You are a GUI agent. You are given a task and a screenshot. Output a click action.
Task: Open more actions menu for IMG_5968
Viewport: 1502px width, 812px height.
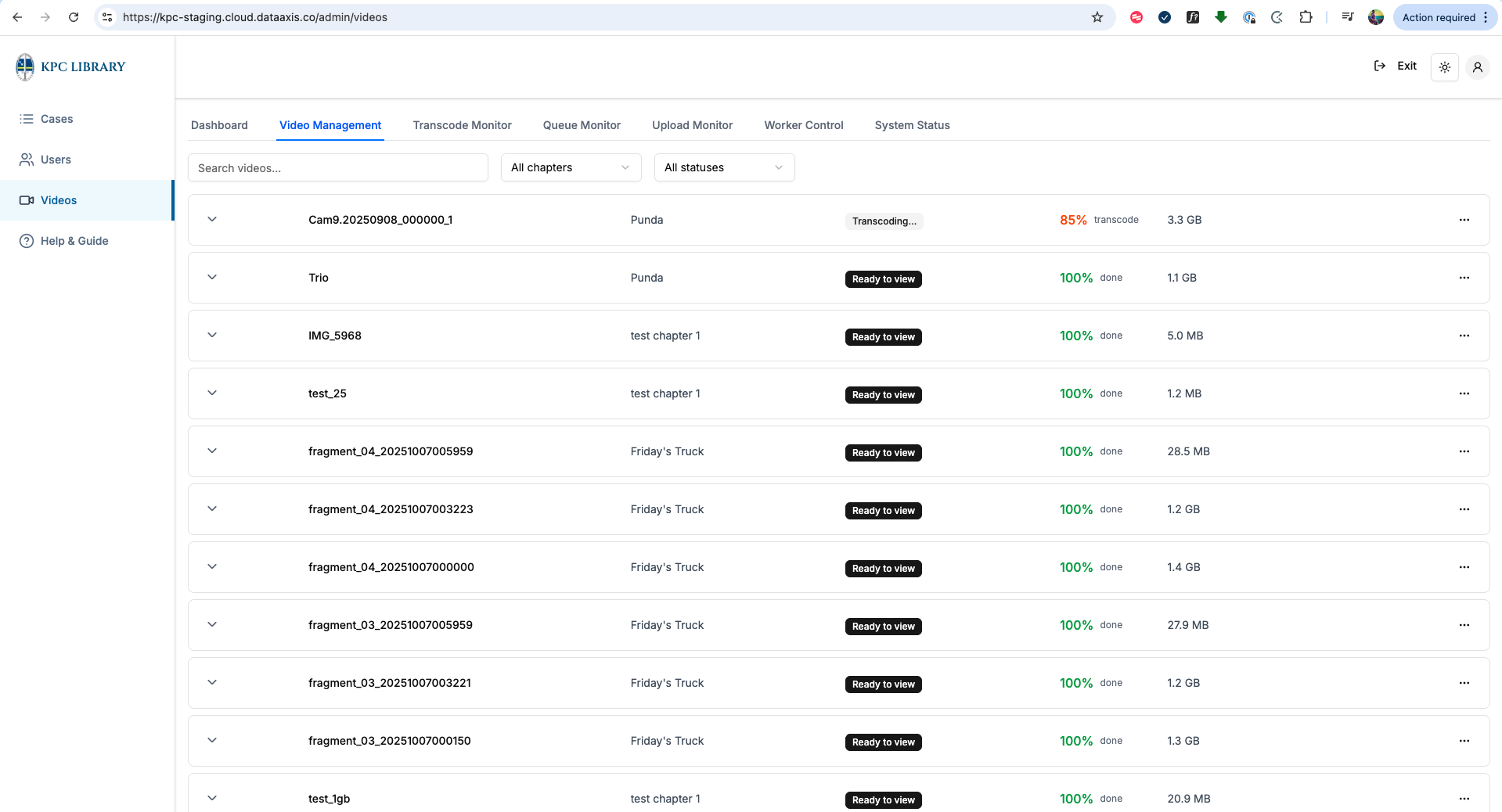(1464, 336)
